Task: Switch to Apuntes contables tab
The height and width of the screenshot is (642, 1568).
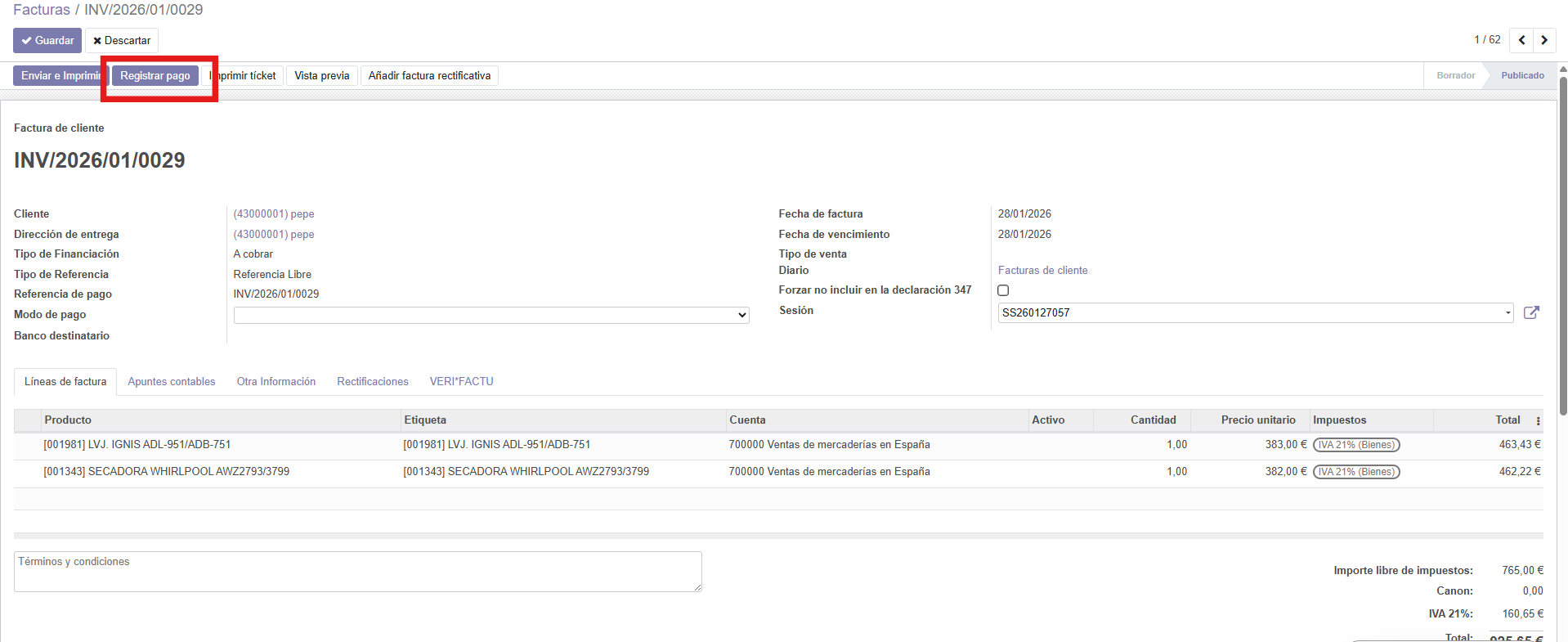Action: (x=172, y=381)
